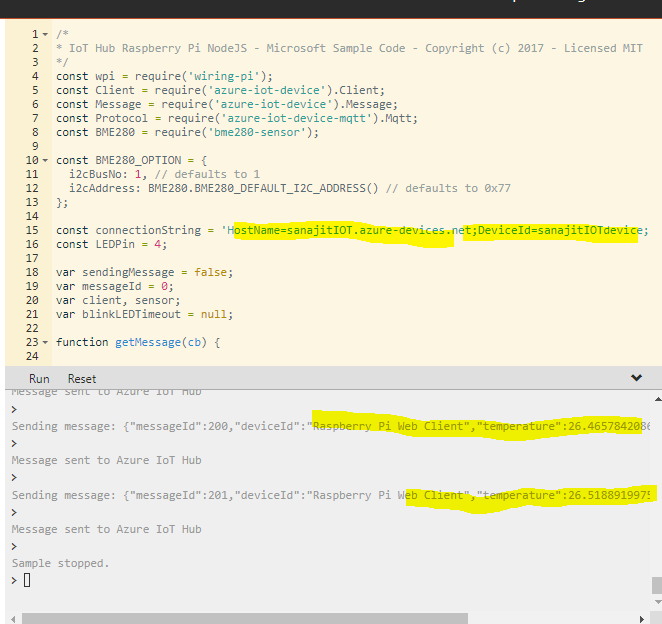Image resolution: width=662 pixels, height=624 pixels.
Task: Click 'BME280_DEFAULT_I2C_ADDRESS()' on line 12
Action: [286, 188]
